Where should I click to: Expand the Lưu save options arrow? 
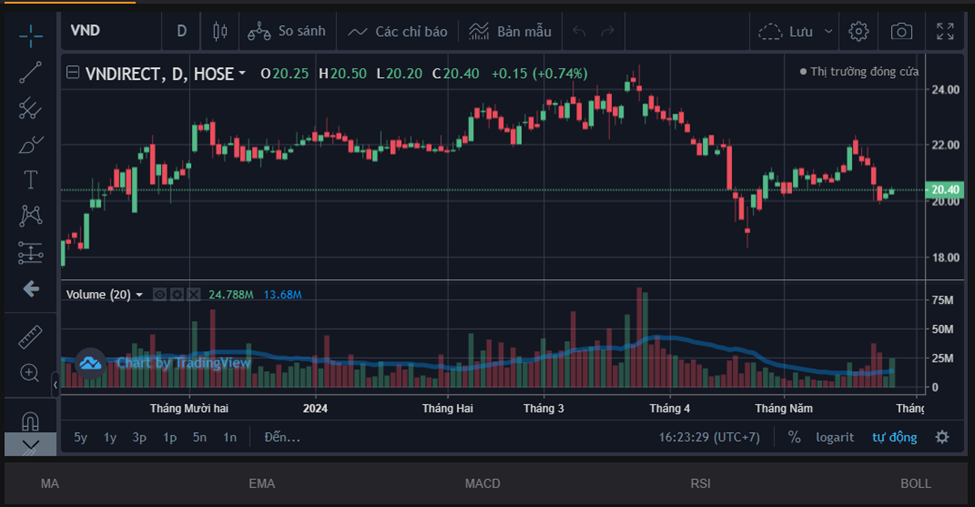click(x=828, y=31)
